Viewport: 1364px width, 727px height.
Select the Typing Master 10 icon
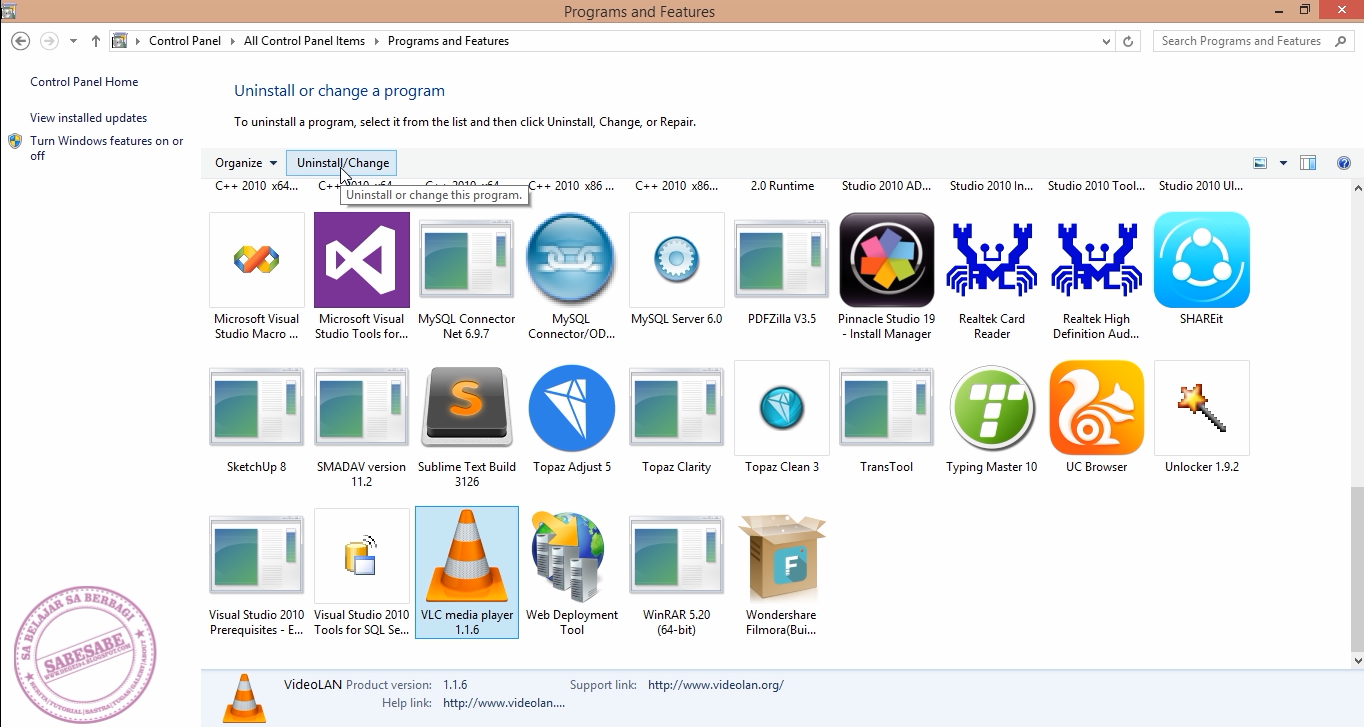(x=992, y=408)
